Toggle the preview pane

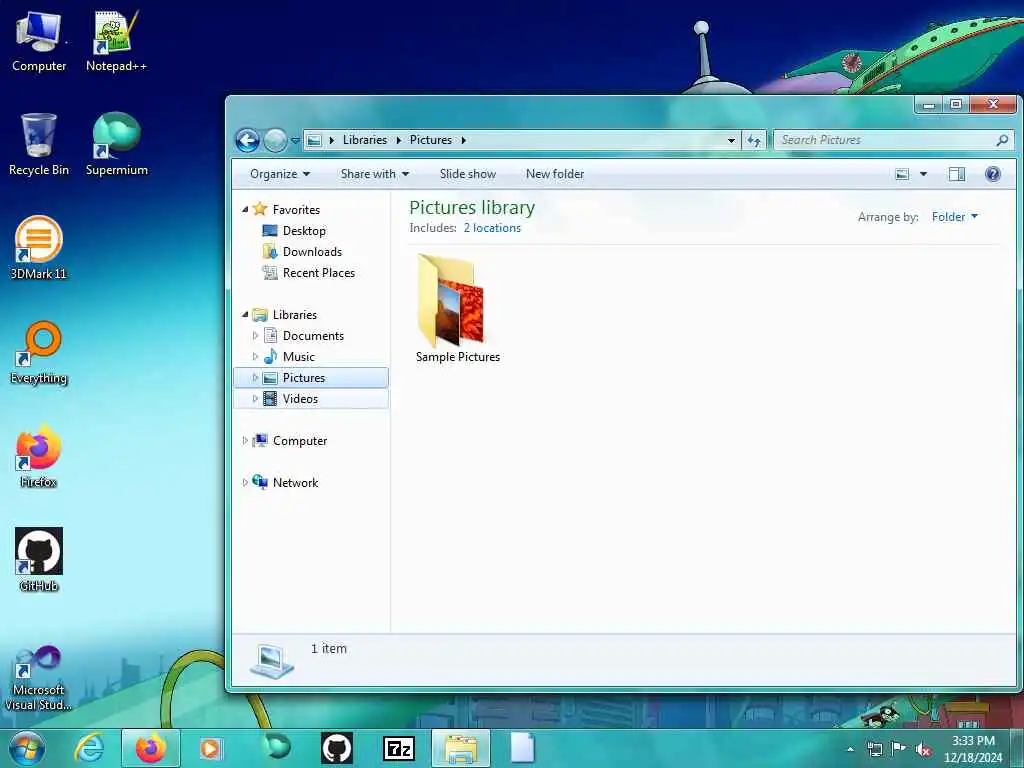click(957, 174)
